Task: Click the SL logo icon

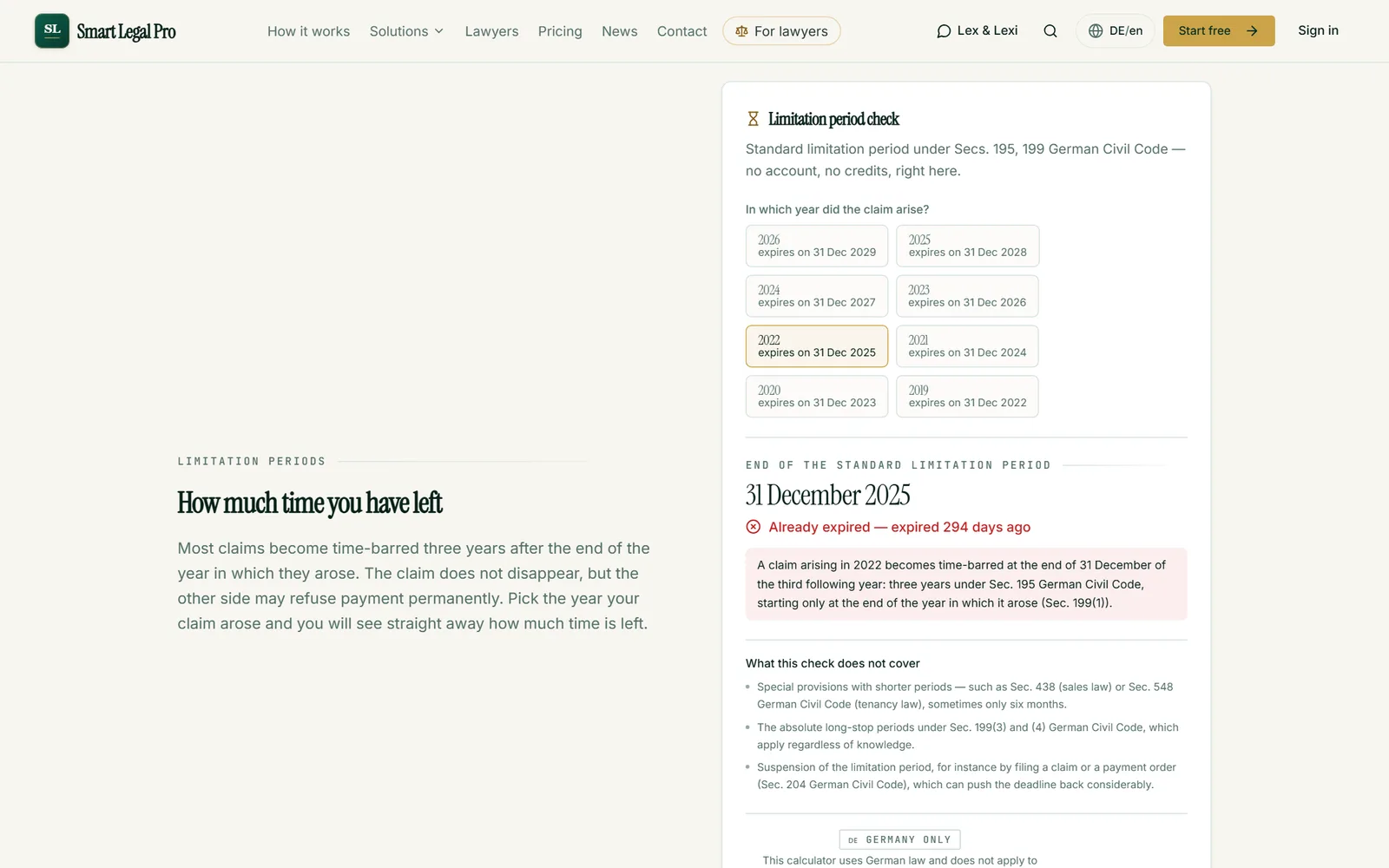Action: (52, 30)
